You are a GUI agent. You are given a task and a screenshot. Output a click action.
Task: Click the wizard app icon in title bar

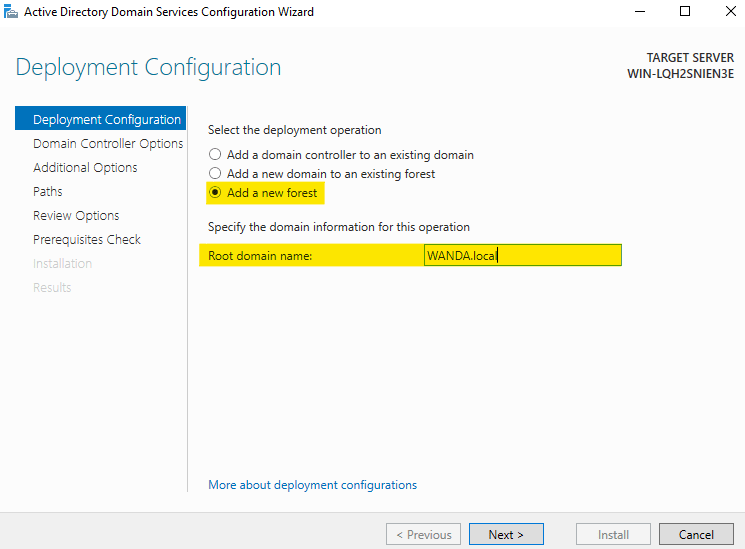click(10, 11)
